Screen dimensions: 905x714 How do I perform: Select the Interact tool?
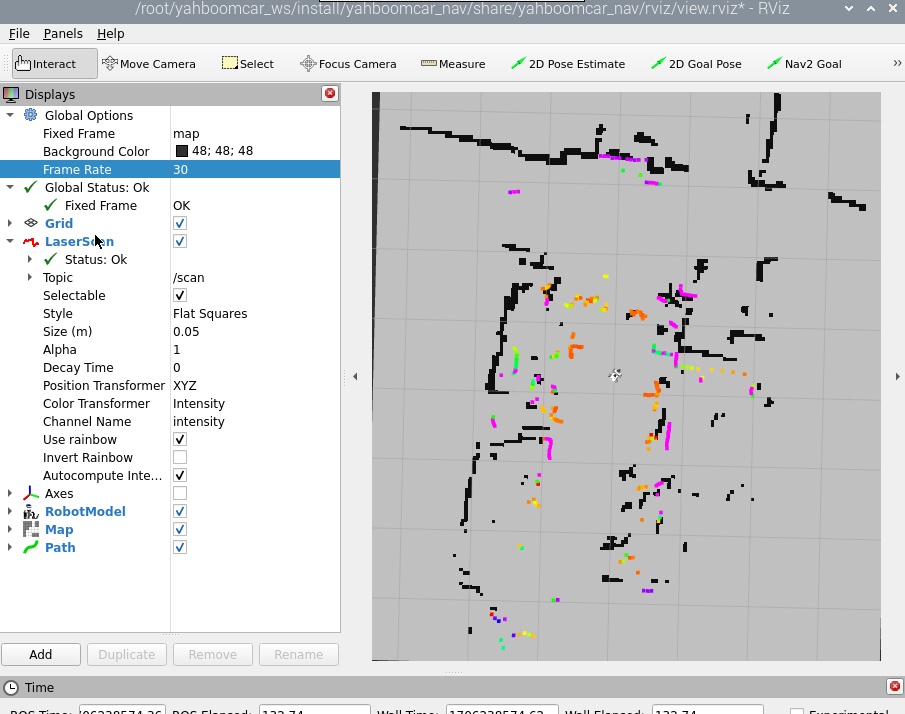54,63
